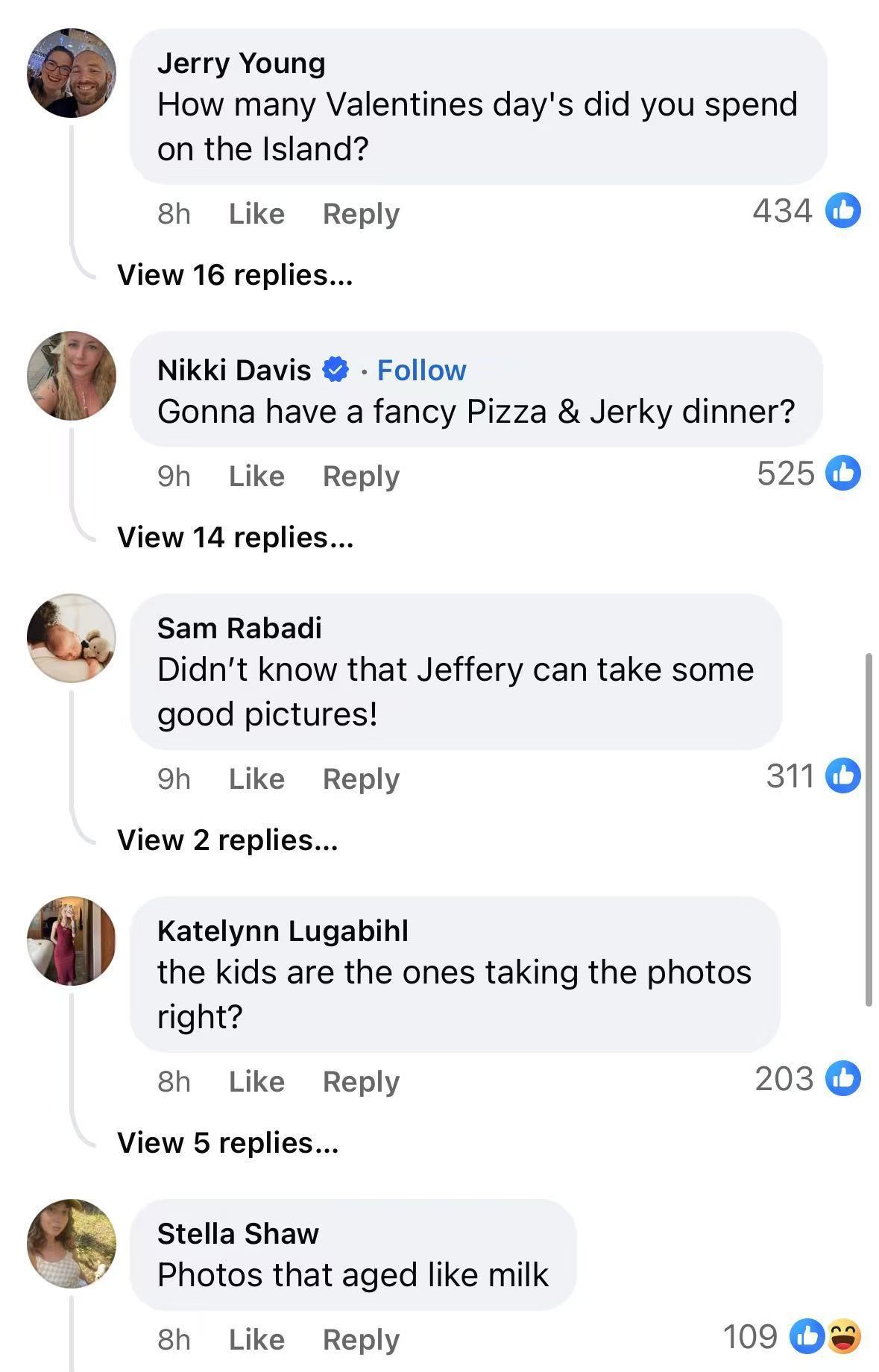Reply to Nikki Davis's Pizza & Jerky comment
879x1372 pixels.
[x=361, y=476]
